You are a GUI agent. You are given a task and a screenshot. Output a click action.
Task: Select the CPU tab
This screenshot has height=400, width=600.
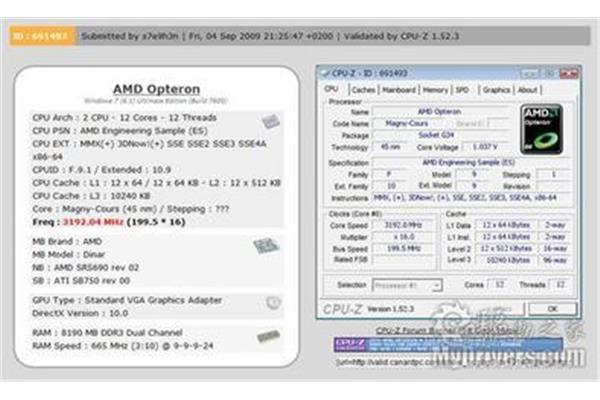(331, 89)
